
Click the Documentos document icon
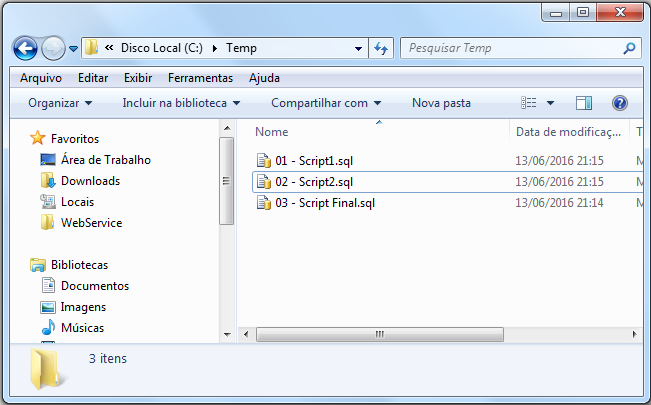pos(48,285)
